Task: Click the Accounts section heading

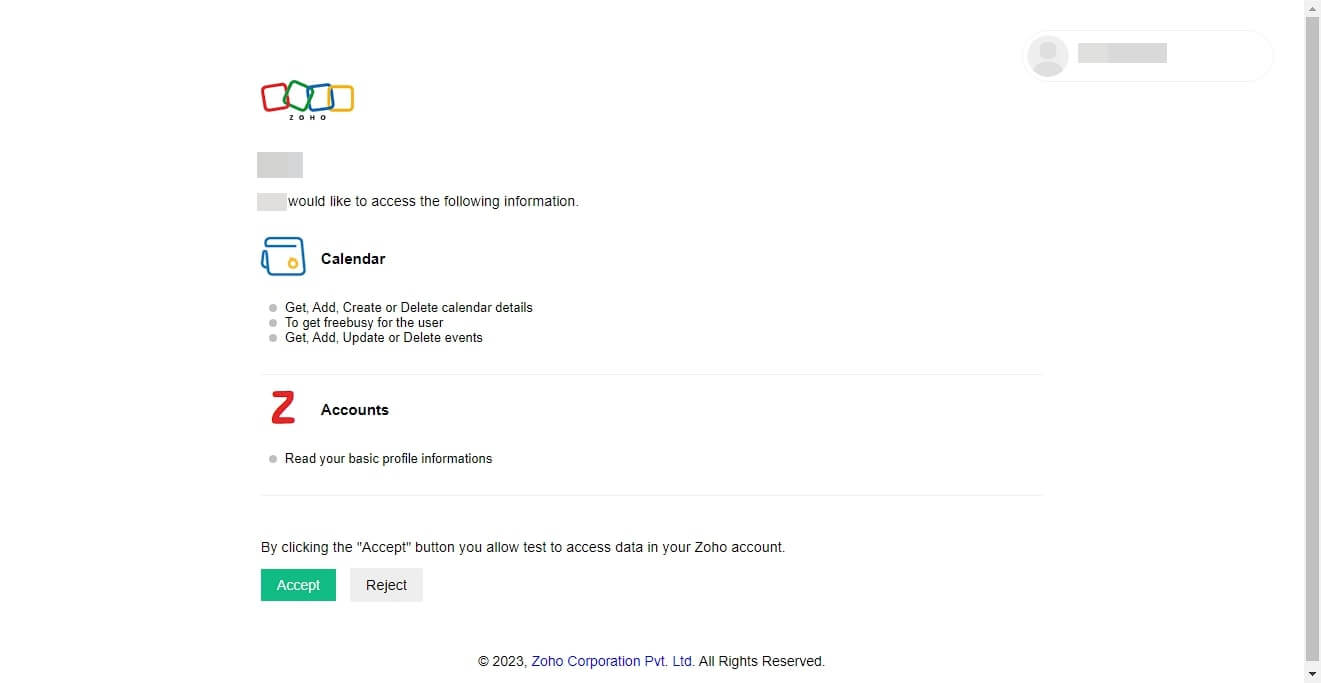Action: point(354,409)
